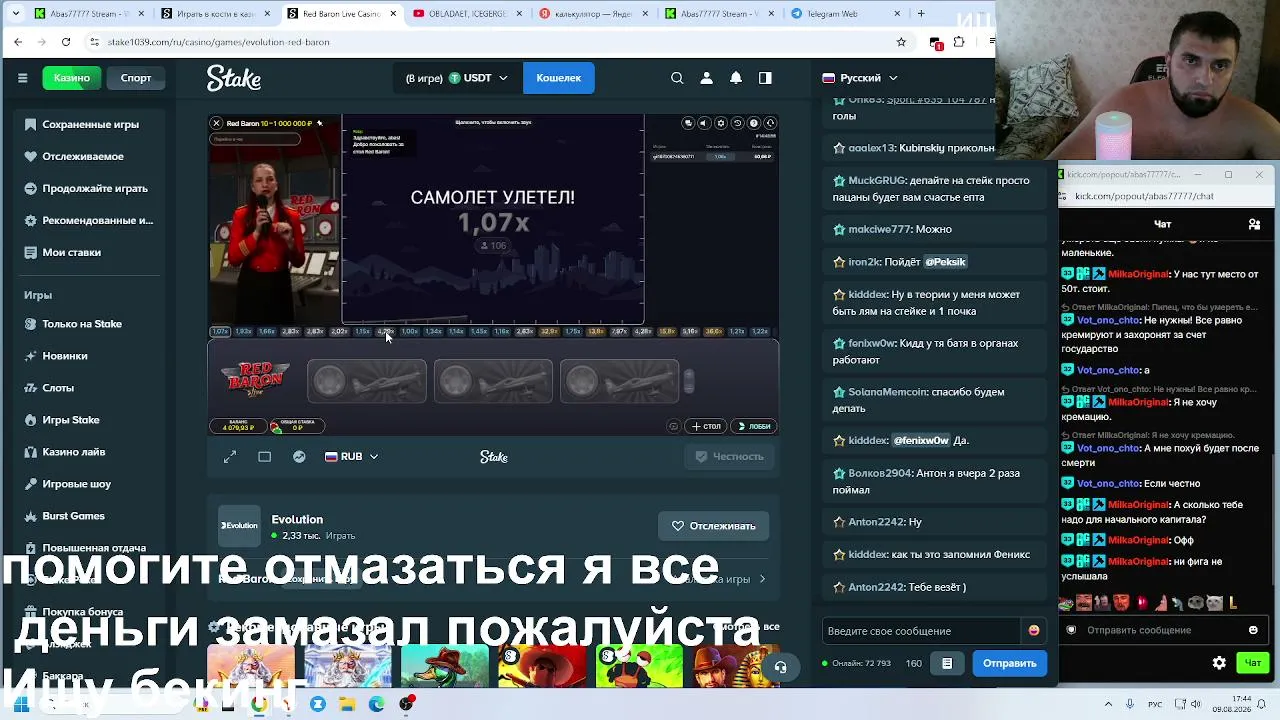The width and height of the screenshot is (1280, 720).
Task: Select the 36,6x round result
Action: pyautogui.click(x=713, y=331)
